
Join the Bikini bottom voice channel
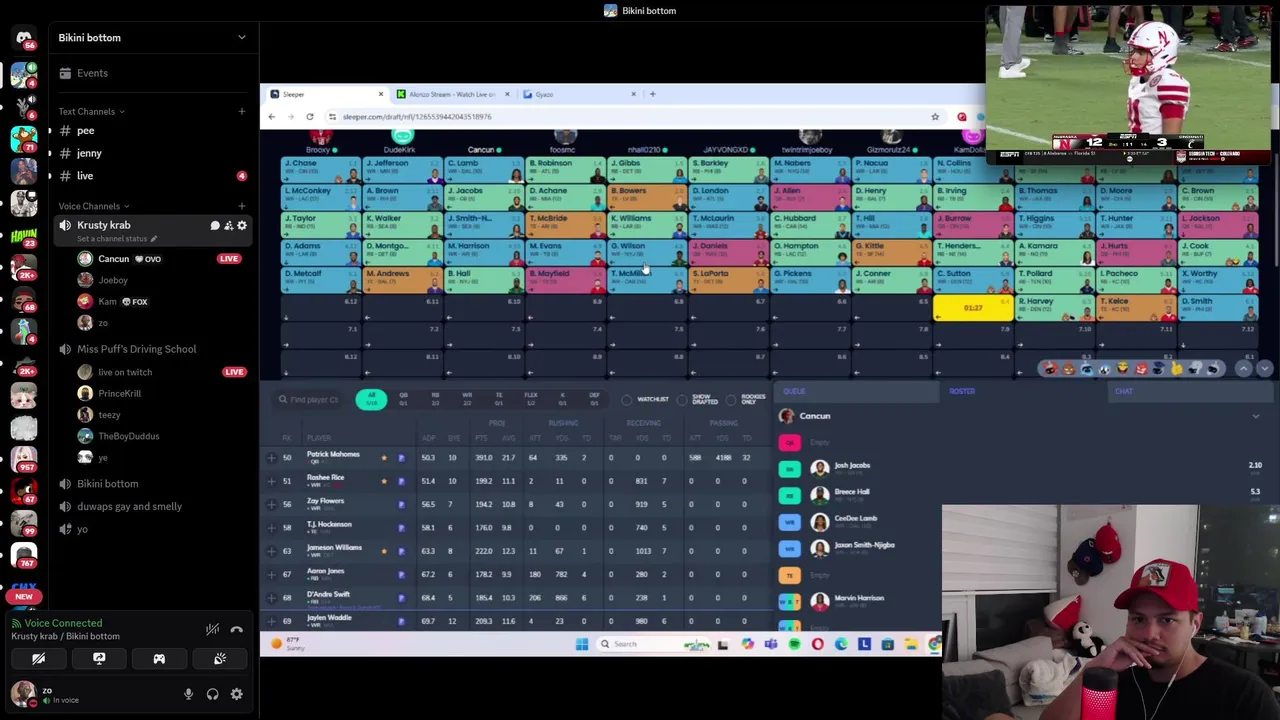107,484
